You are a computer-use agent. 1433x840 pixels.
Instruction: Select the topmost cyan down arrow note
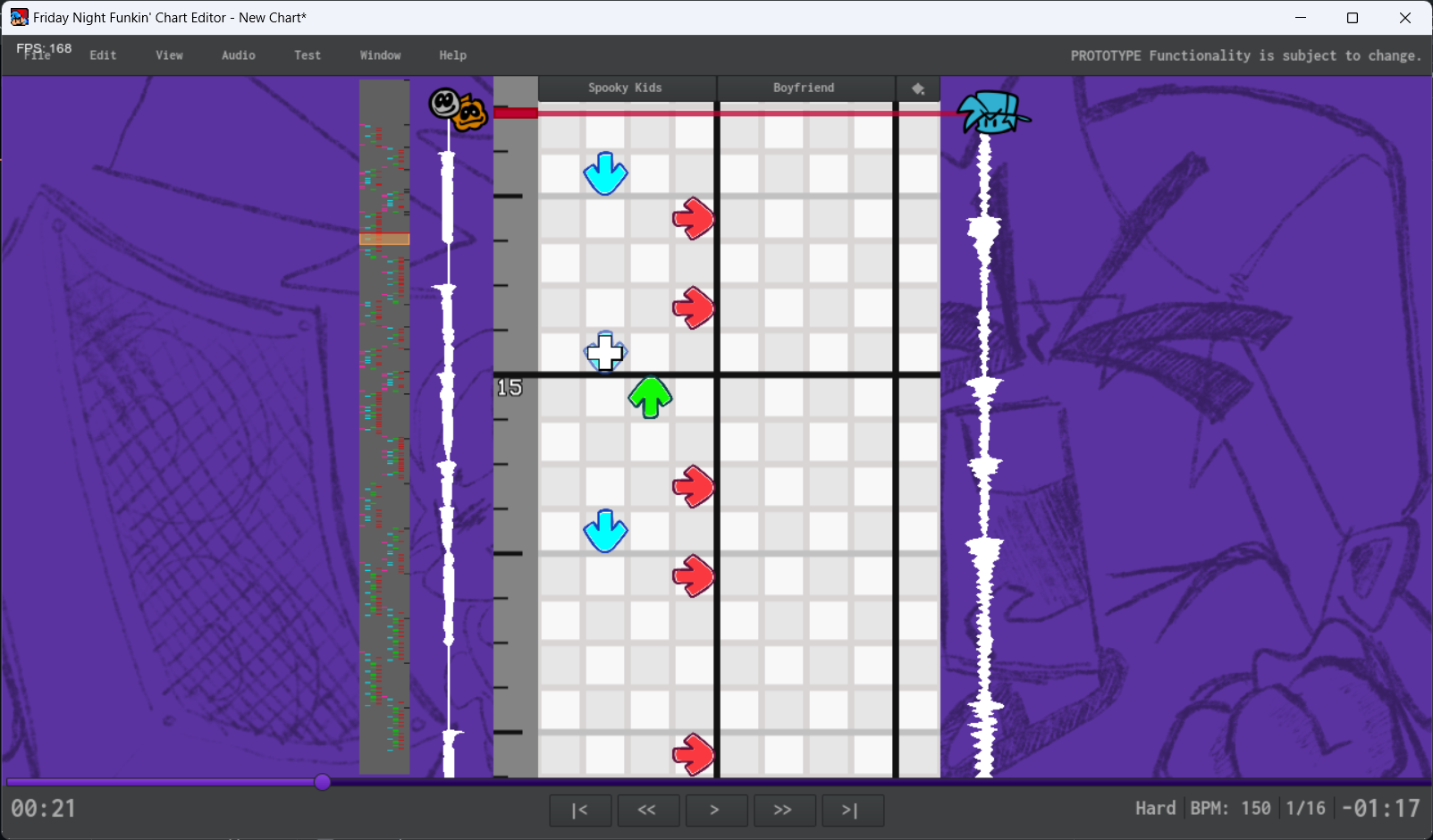click(x=605, y=173)
